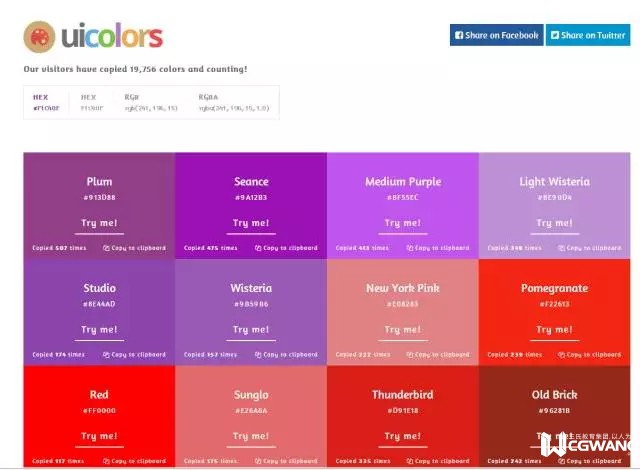Copy New York Pink to clipboard
Screen dimensions: 640x470
pos(411,354)
